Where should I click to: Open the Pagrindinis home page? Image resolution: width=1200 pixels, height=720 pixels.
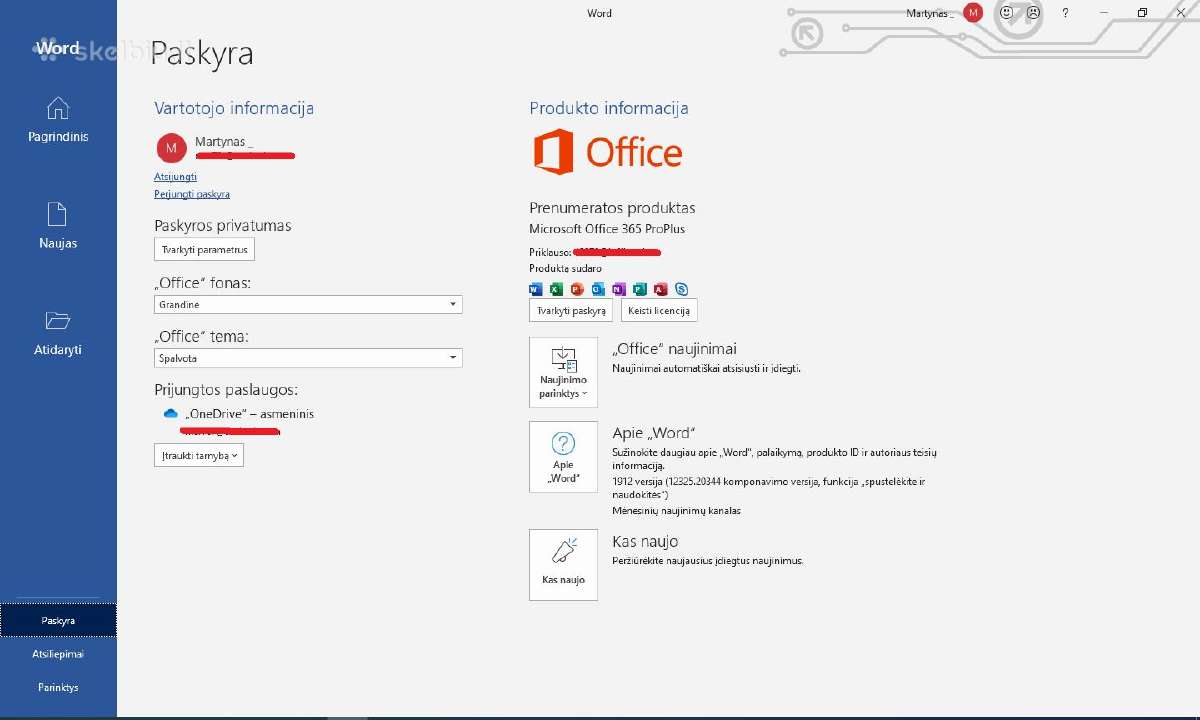58,120
